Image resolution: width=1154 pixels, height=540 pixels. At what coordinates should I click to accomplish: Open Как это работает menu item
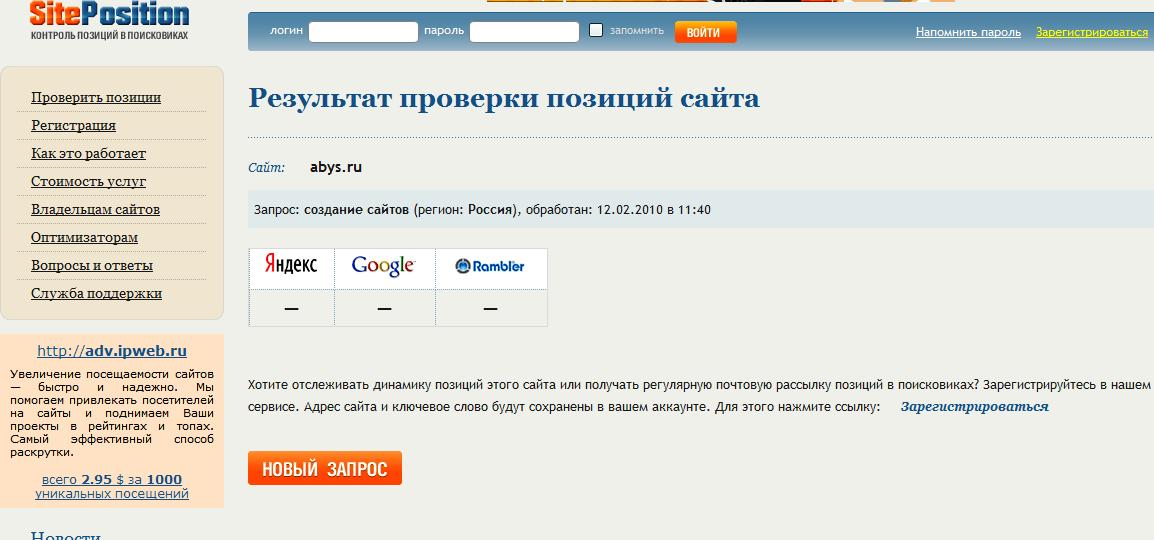click(x=88, y=154)
